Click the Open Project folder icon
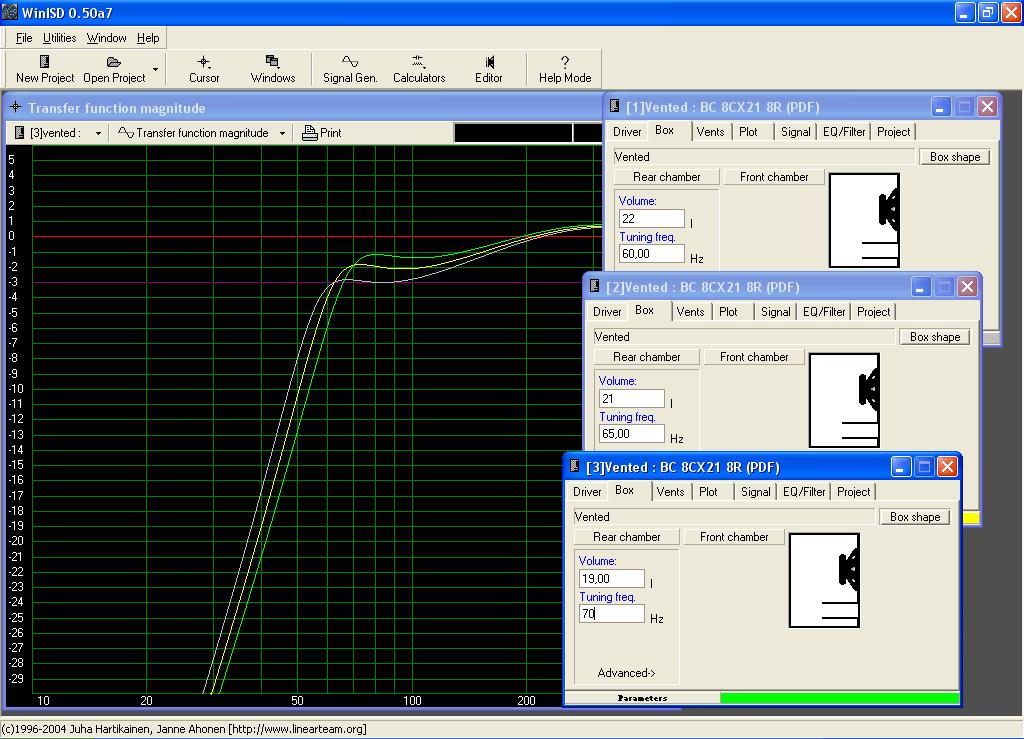1024x739 pixels. 114,61
